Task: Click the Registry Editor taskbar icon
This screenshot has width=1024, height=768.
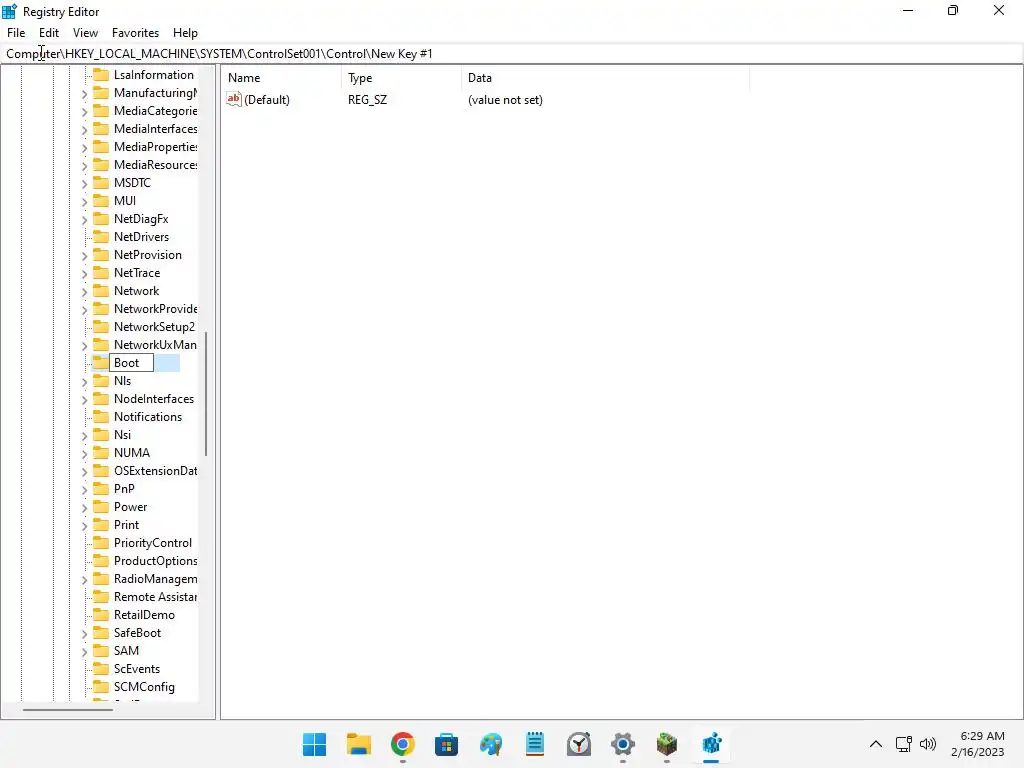Action: point(711,744)
